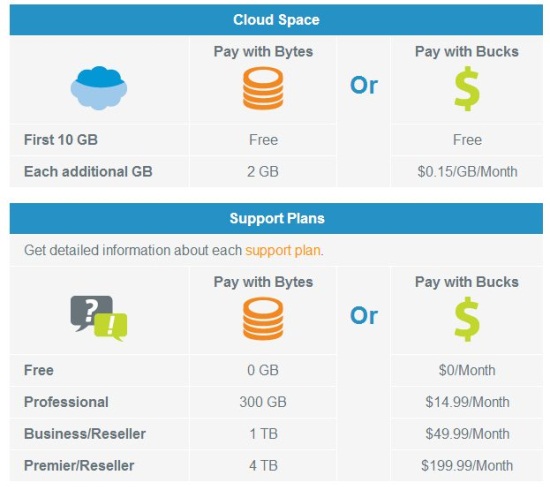Select the Cloud Space header bar
The width and height of the screenshot is (550, 490).
coord(276,20)
